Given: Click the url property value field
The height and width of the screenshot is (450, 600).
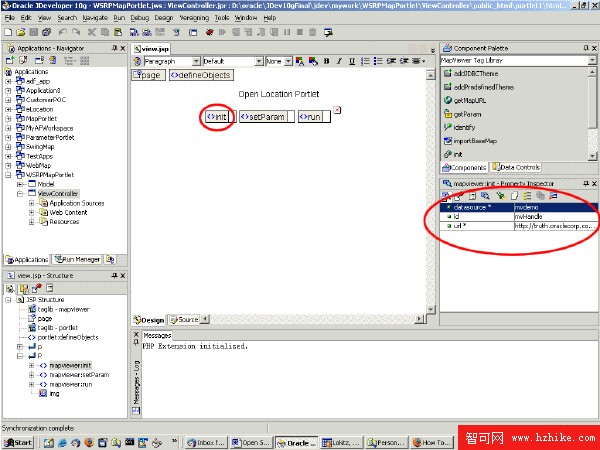Looking at the screenshot, I should click(x=555, y=226).
